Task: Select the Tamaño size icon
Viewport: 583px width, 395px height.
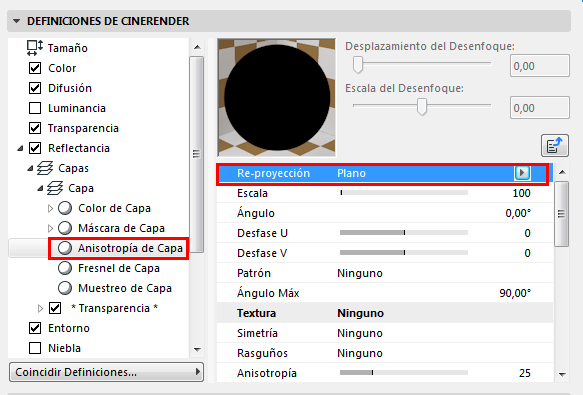Action: [x=35, y=48]
